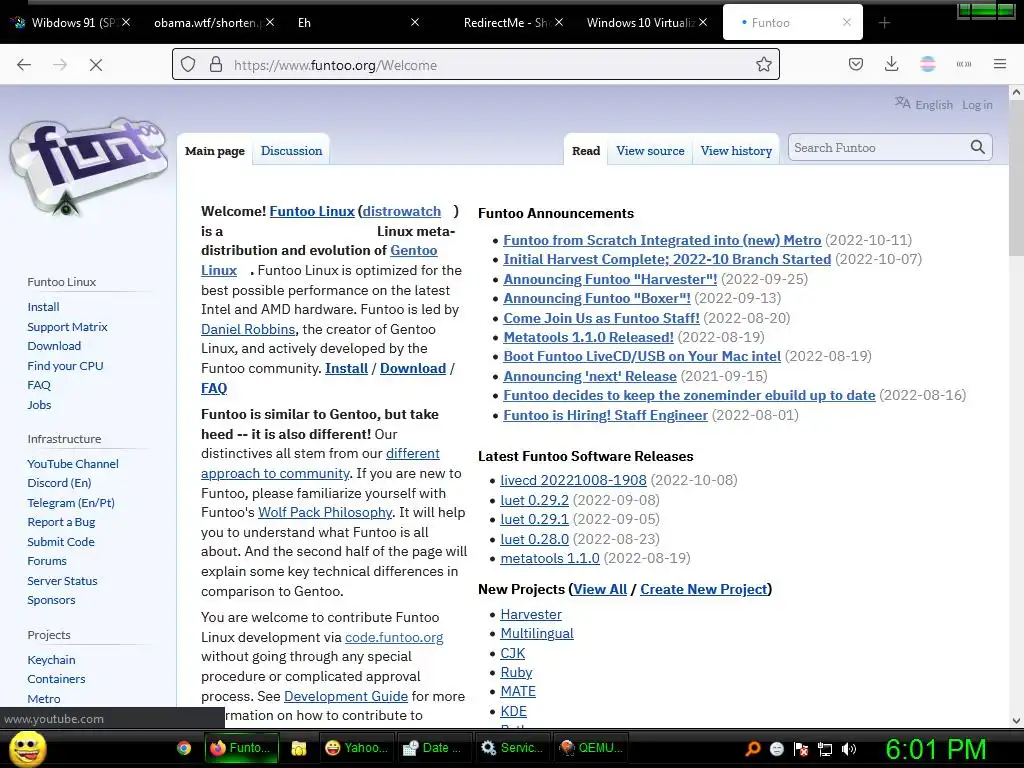This screenshot has width=1024, height=768.
Task: Switch to the Wibdows 91 tab
Action: tap(72, 23)
